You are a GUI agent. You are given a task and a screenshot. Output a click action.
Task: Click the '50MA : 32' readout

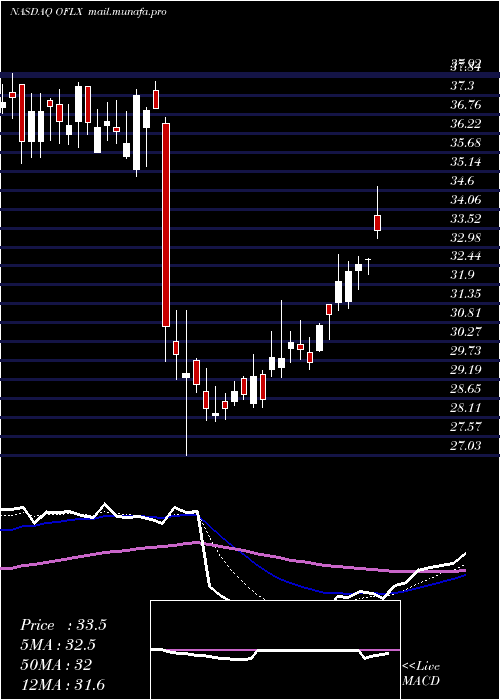(x=56, y=665)
